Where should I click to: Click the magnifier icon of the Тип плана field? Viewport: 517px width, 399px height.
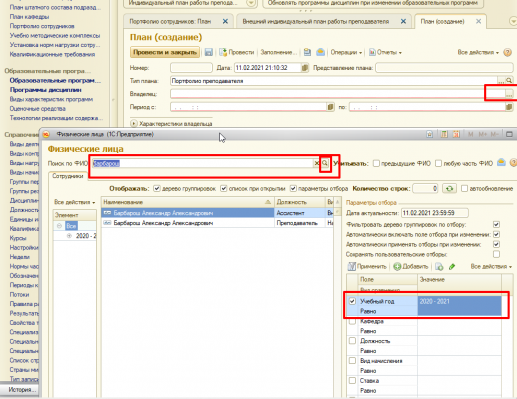[x=509, y=81]
